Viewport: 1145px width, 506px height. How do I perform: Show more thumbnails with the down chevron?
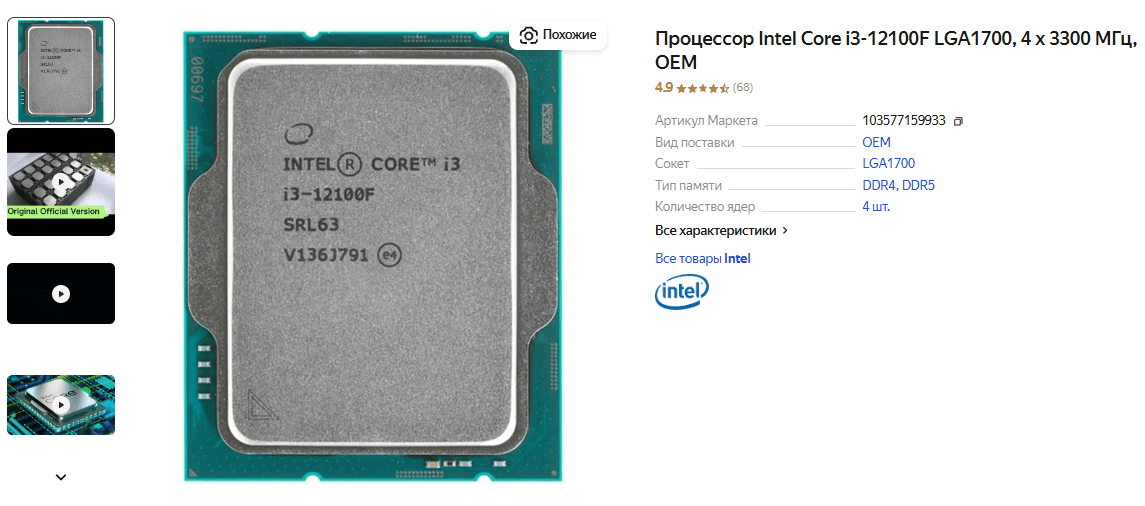coord(61,478)
